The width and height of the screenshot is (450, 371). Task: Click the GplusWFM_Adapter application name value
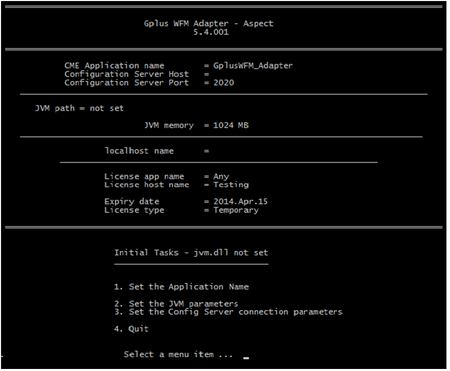pos(253,66)
